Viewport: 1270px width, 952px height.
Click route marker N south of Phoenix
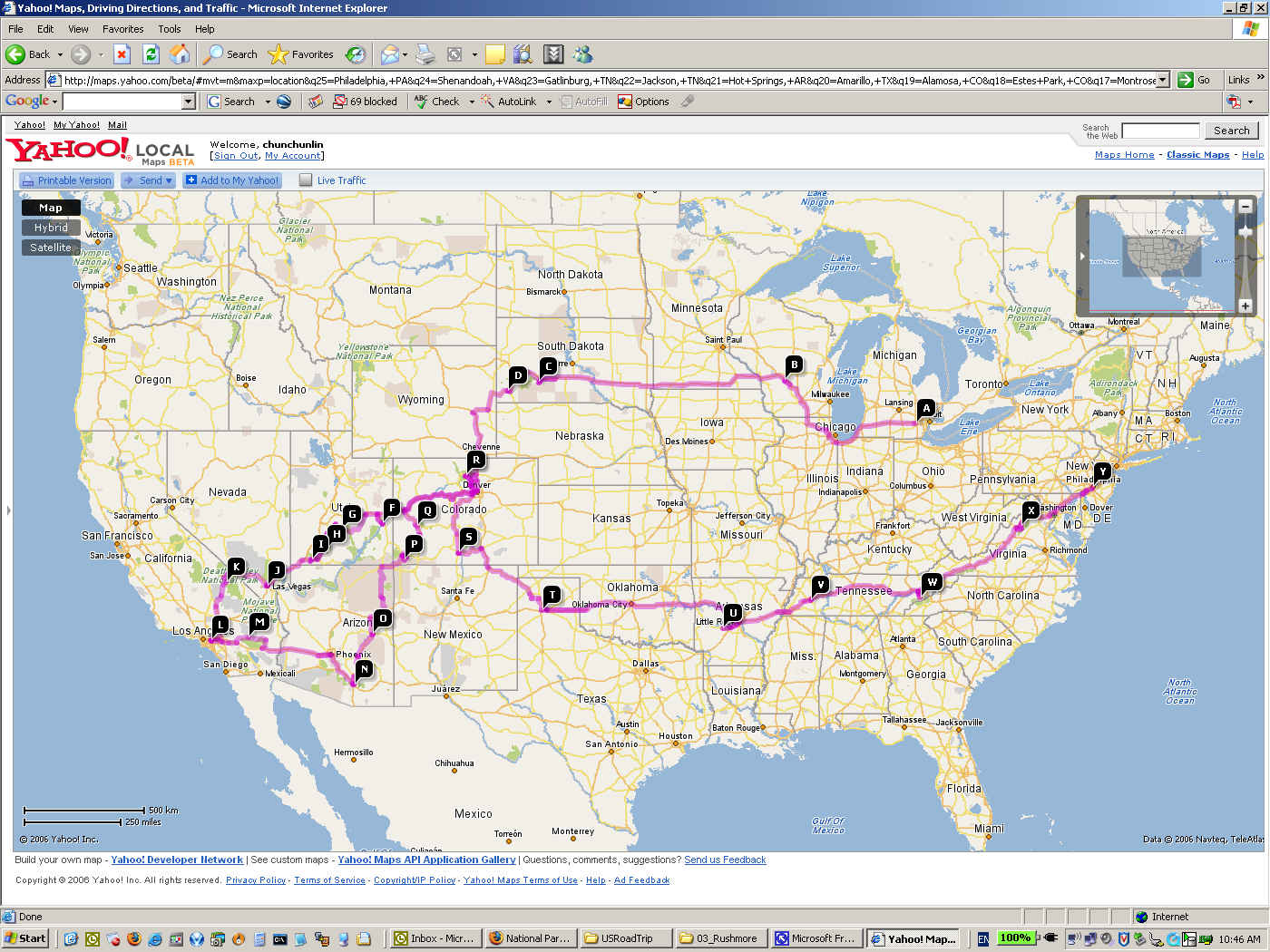point(364,669)
